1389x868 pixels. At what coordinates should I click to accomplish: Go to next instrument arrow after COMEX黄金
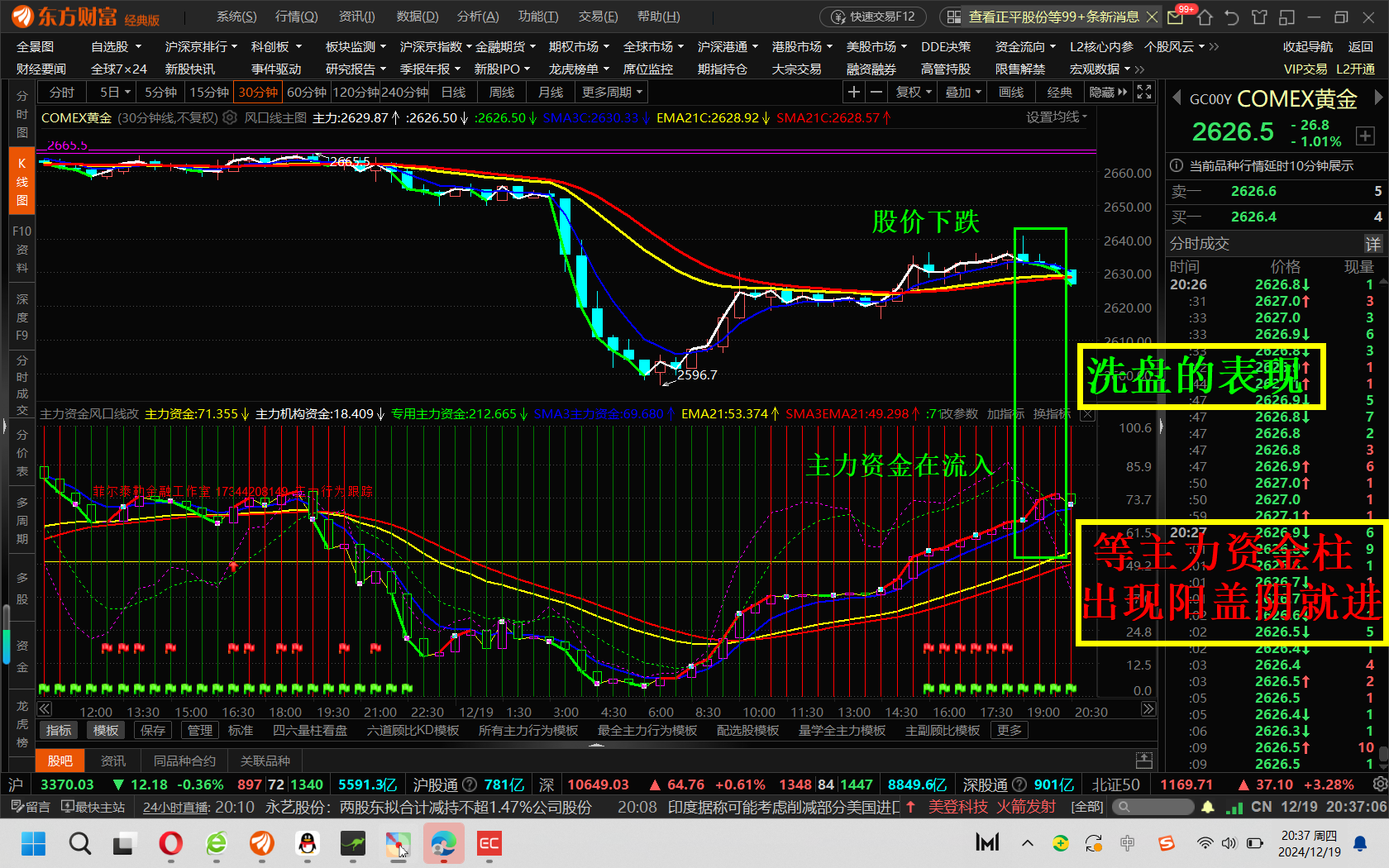point(1377,98)
